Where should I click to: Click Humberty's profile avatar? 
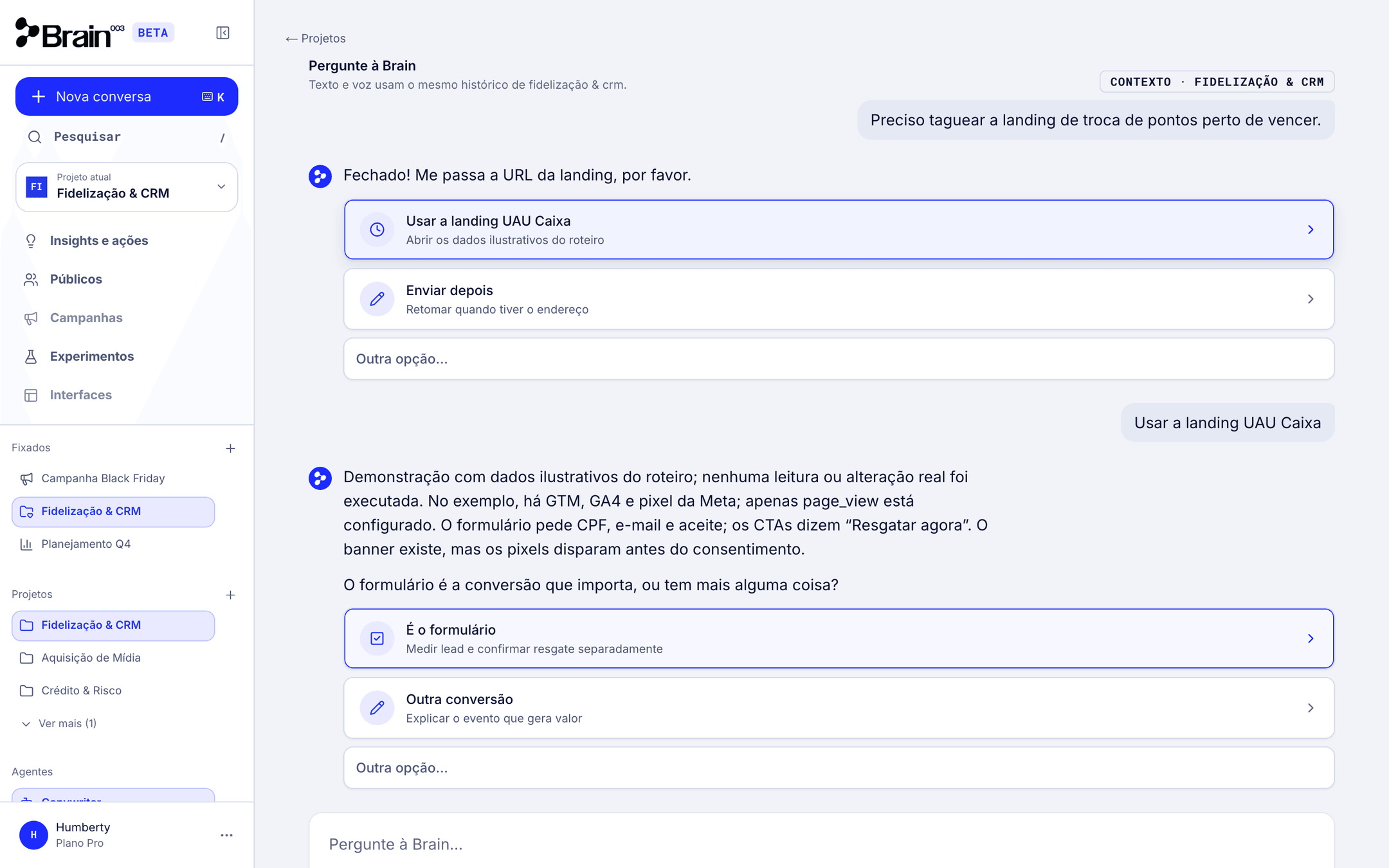click(x=33, y=835)
